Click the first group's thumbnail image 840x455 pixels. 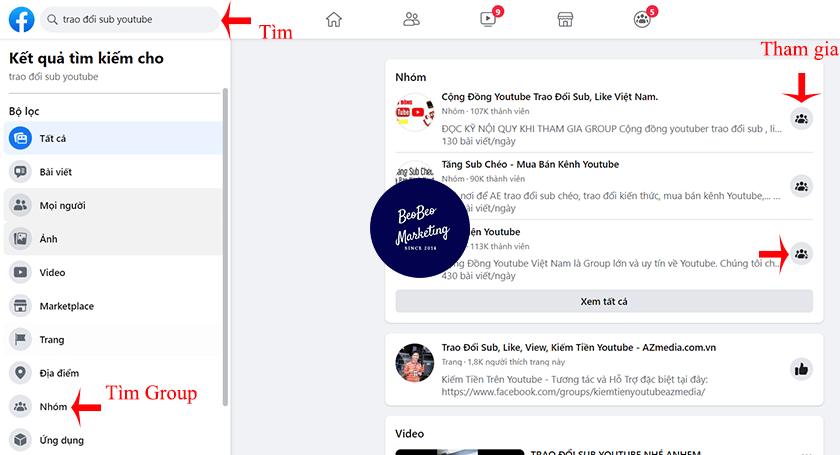(x=415, y=113)
